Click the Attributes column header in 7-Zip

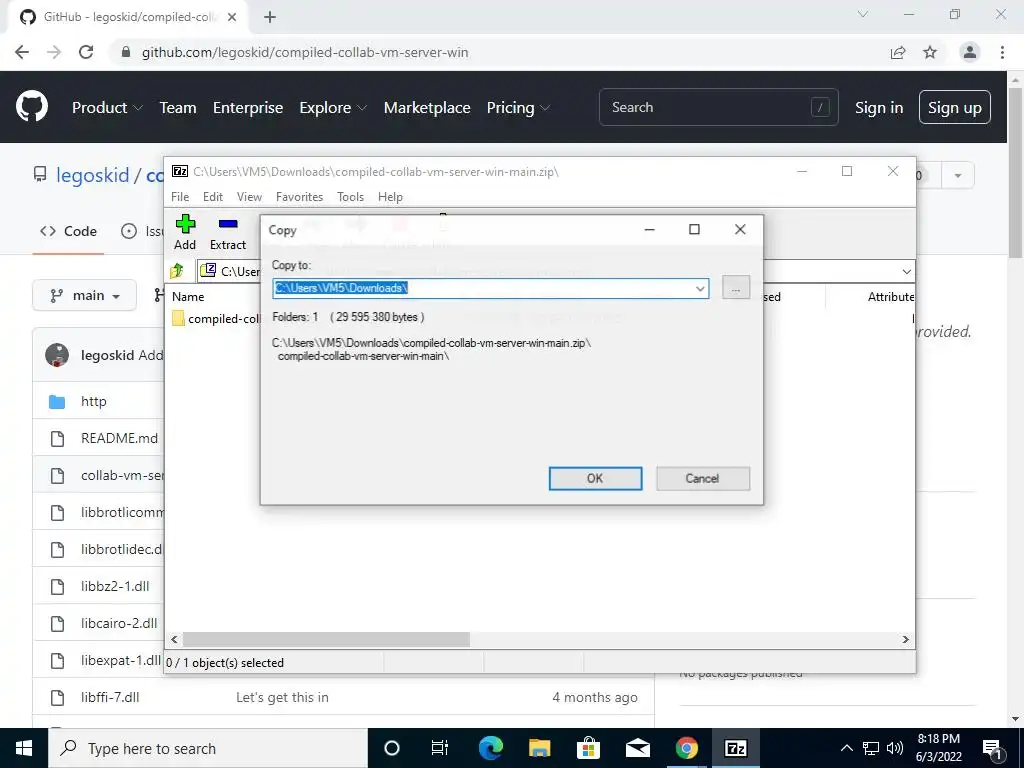point(889,296)
